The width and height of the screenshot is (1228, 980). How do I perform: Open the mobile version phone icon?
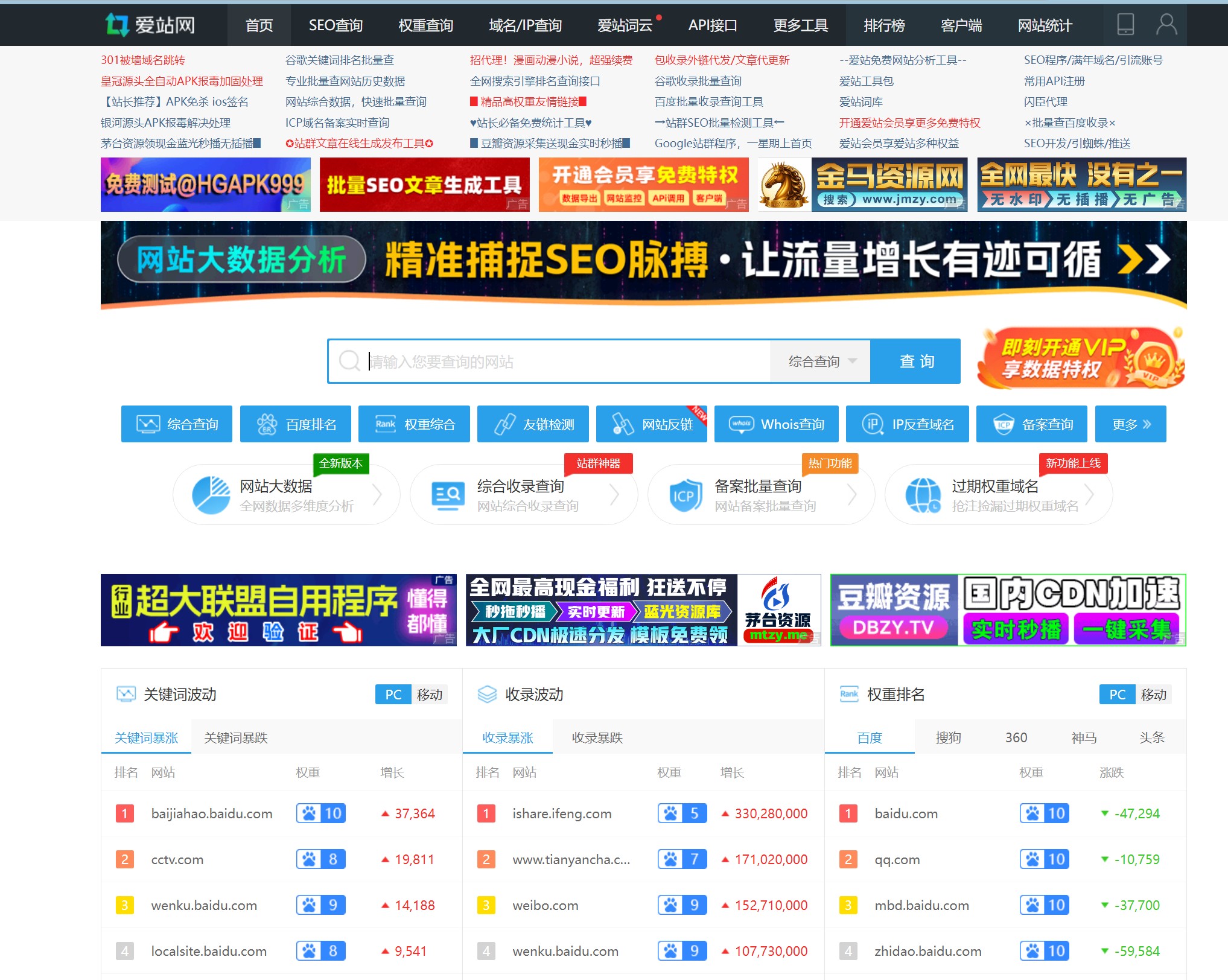pyautogui.click(x=1125, y=25)
